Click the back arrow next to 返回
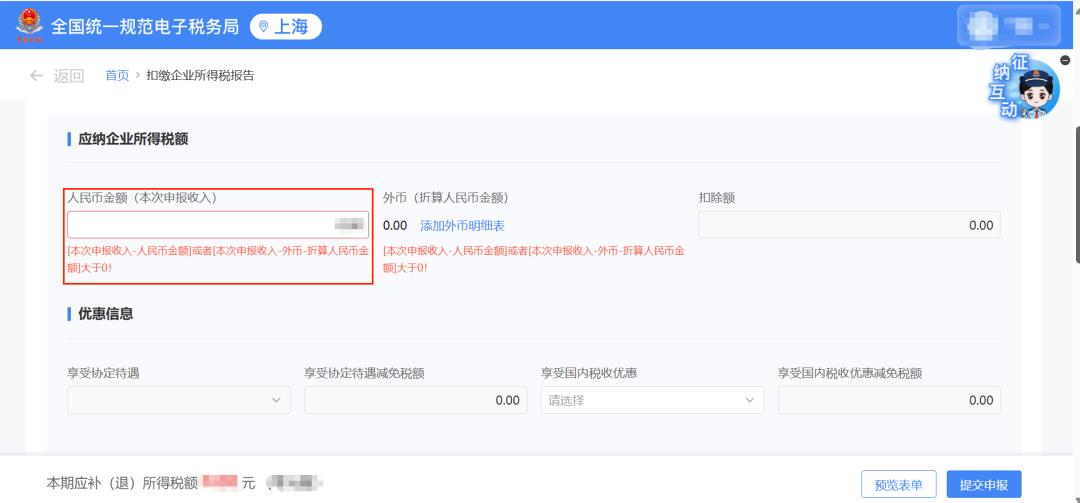 point(36,75)
